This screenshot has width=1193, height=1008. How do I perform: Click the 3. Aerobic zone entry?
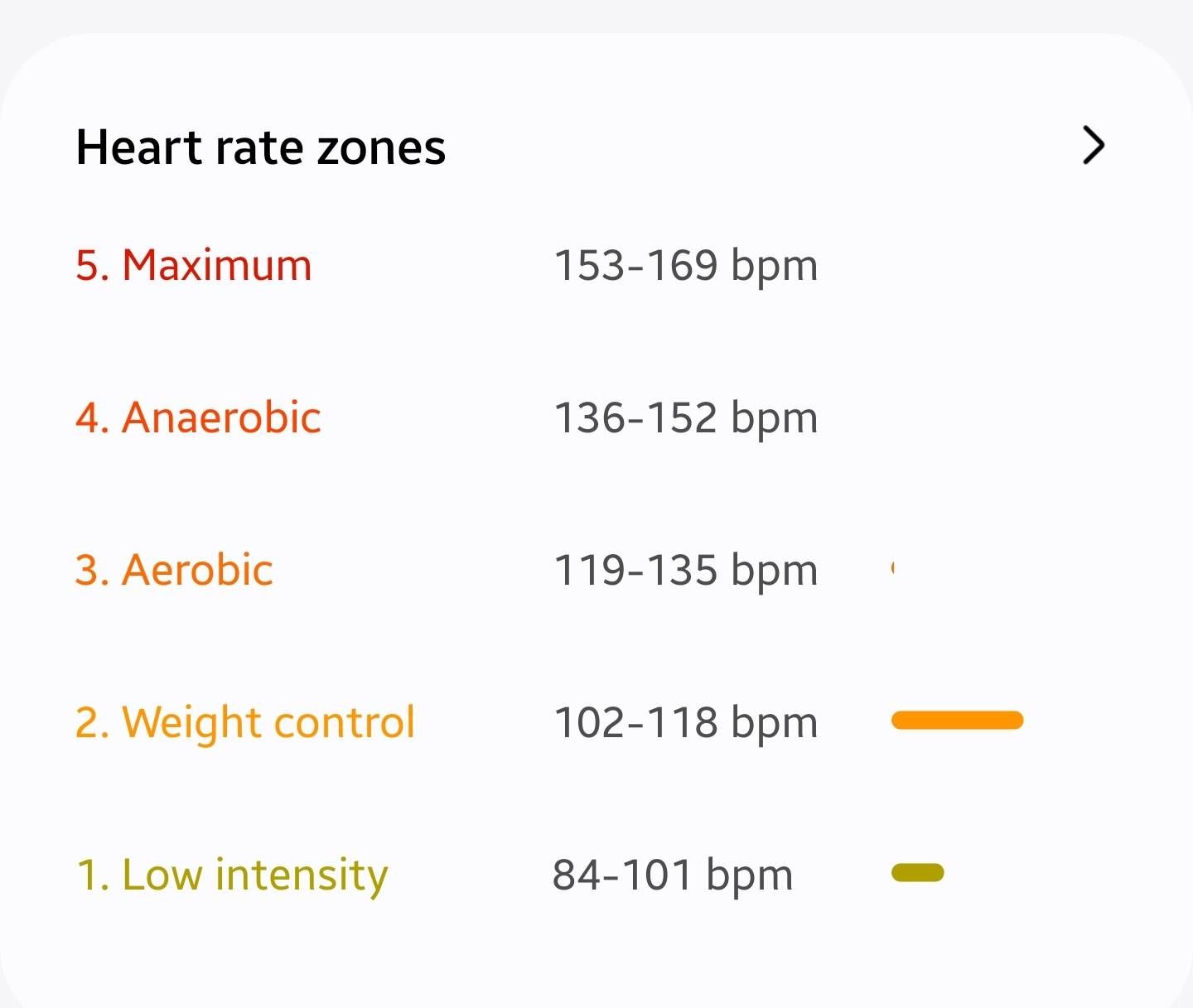(173, 569)
